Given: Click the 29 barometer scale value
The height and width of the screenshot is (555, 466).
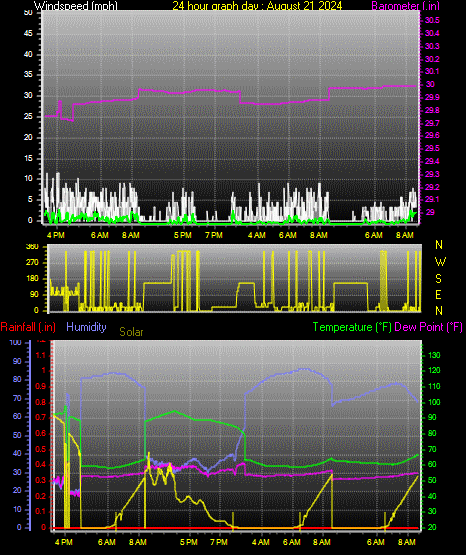Looking at the screenshot, I should (x=430, y=212).
